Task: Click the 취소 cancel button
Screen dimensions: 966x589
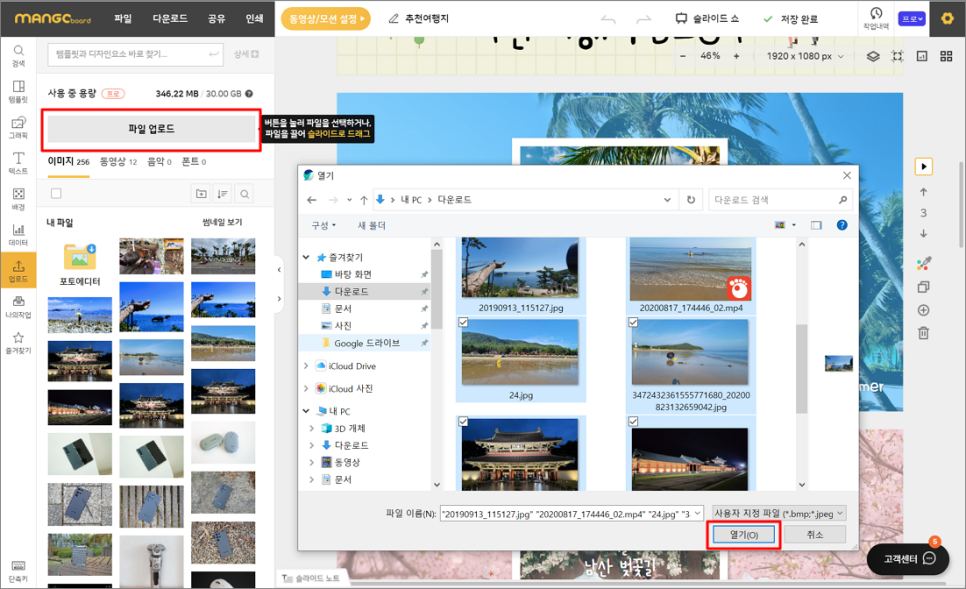Action: [814, 535]
